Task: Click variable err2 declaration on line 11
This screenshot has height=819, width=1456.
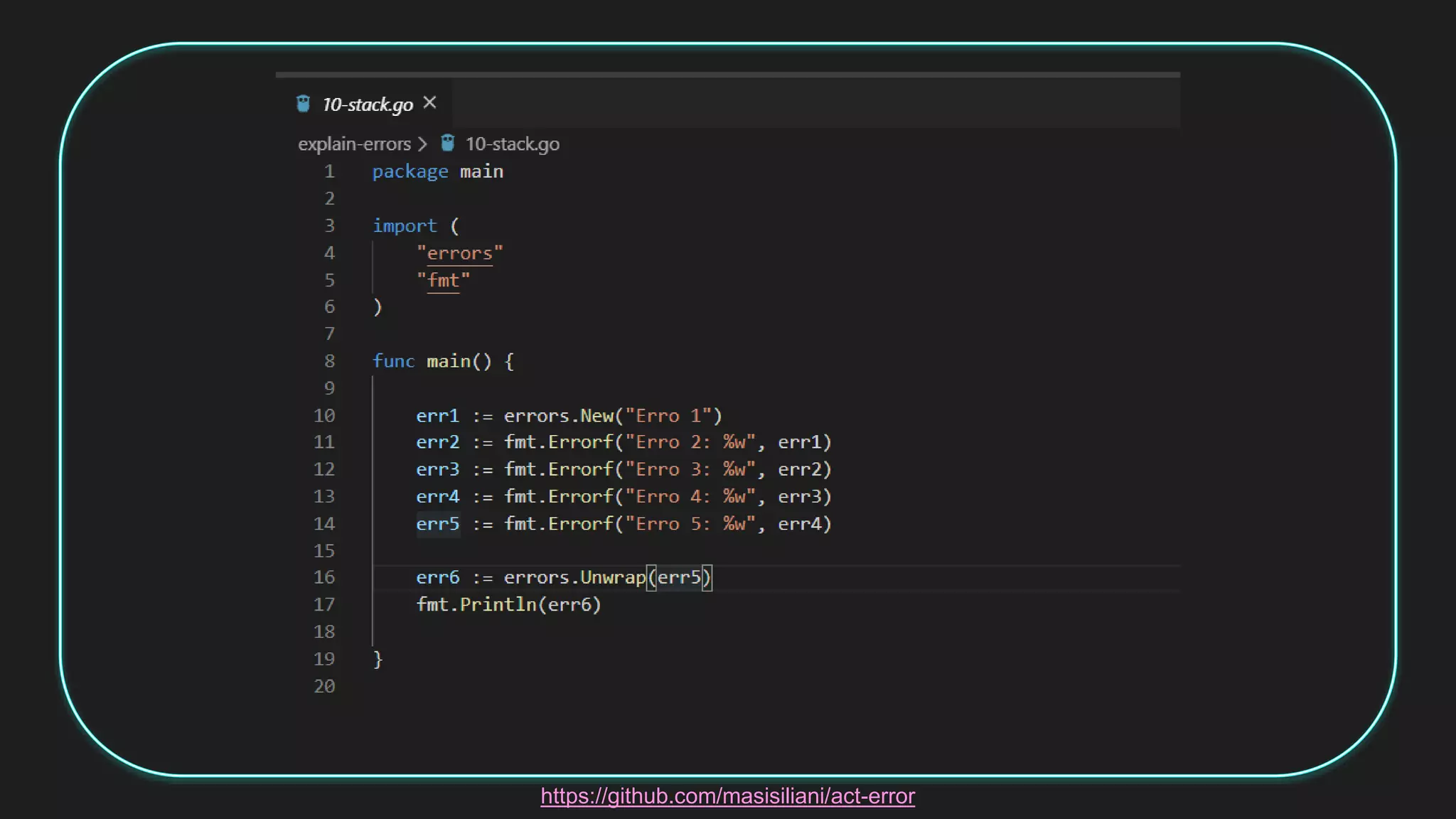Action: pyautogui.click(x=438, y=442)
